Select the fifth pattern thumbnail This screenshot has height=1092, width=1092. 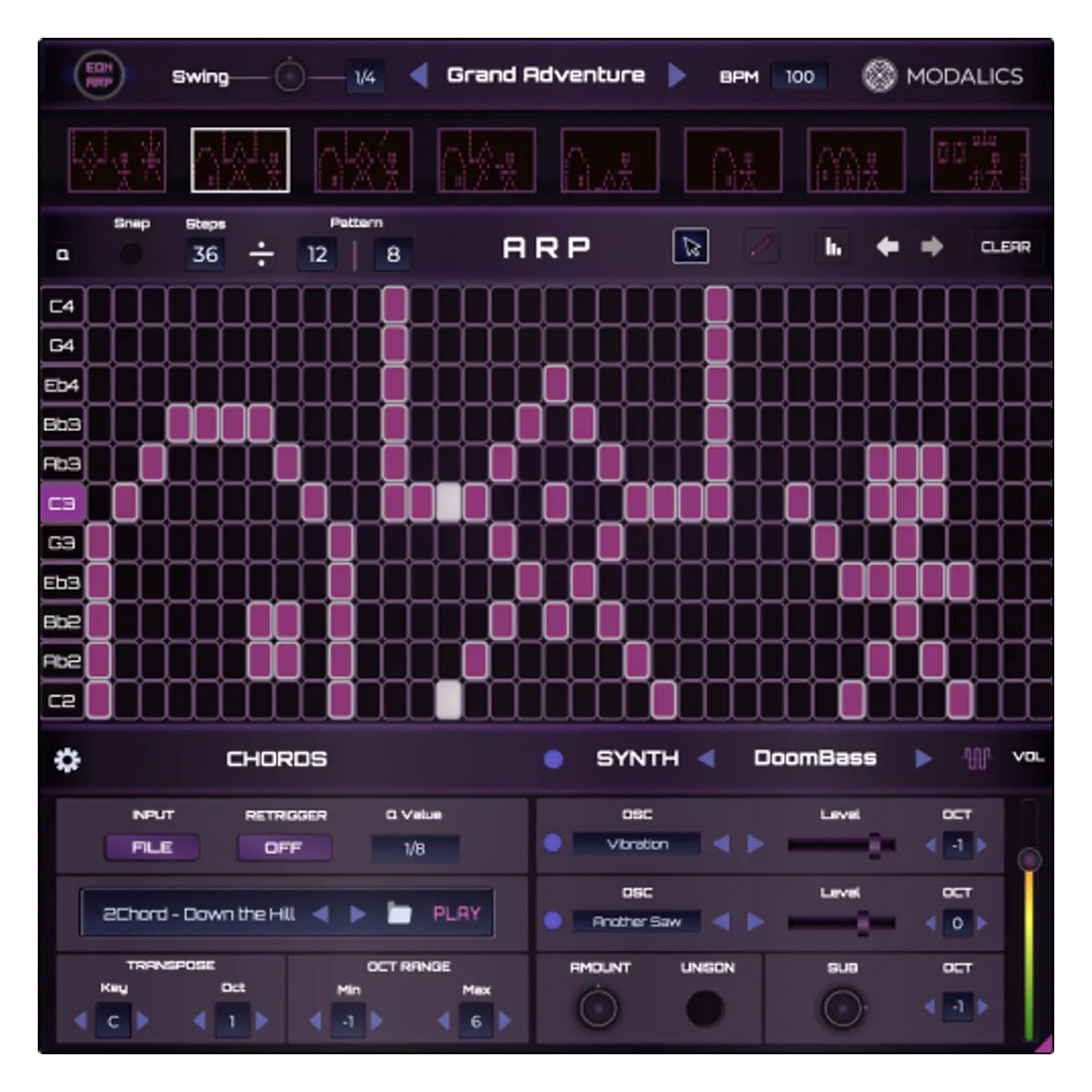[611, 160]
